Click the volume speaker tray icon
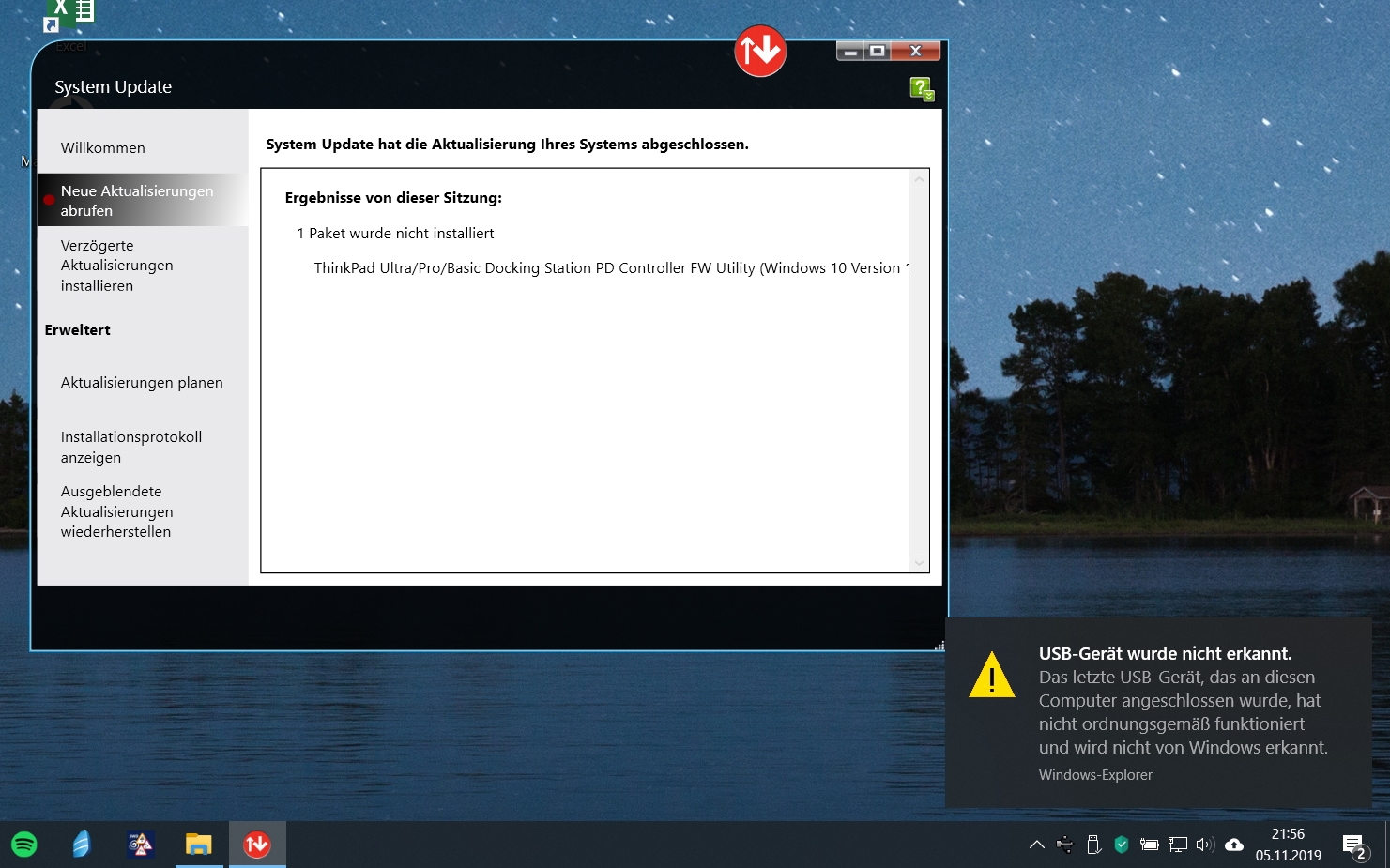Screen dimensions: 1390x868 click(x=1205, y=845)
